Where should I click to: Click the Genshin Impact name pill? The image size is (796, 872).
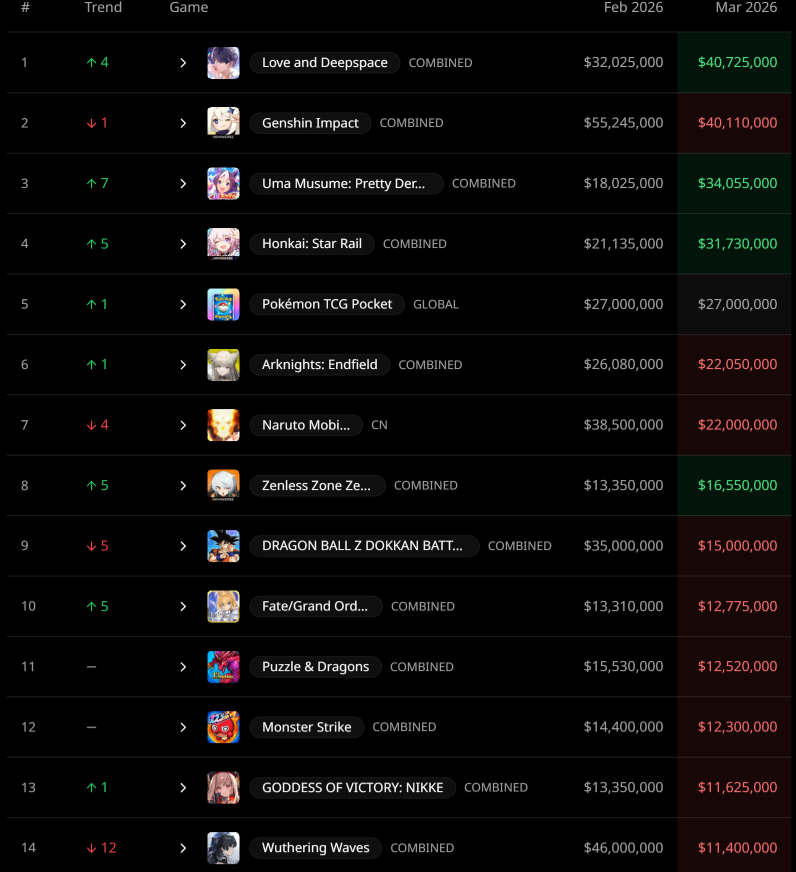click(310, 123)
